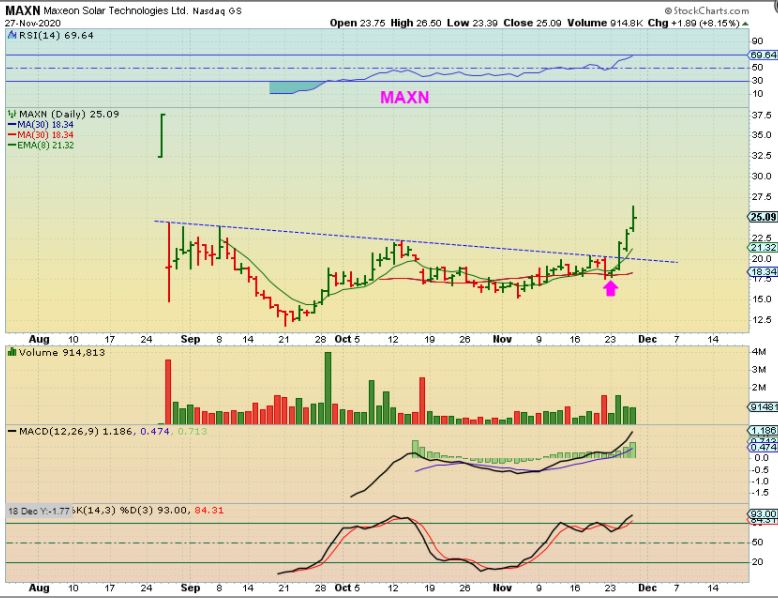Viewport: 778px width, 598px height.
Task: Click the red 84.31 stochastic value
Action: coord(209,510)
